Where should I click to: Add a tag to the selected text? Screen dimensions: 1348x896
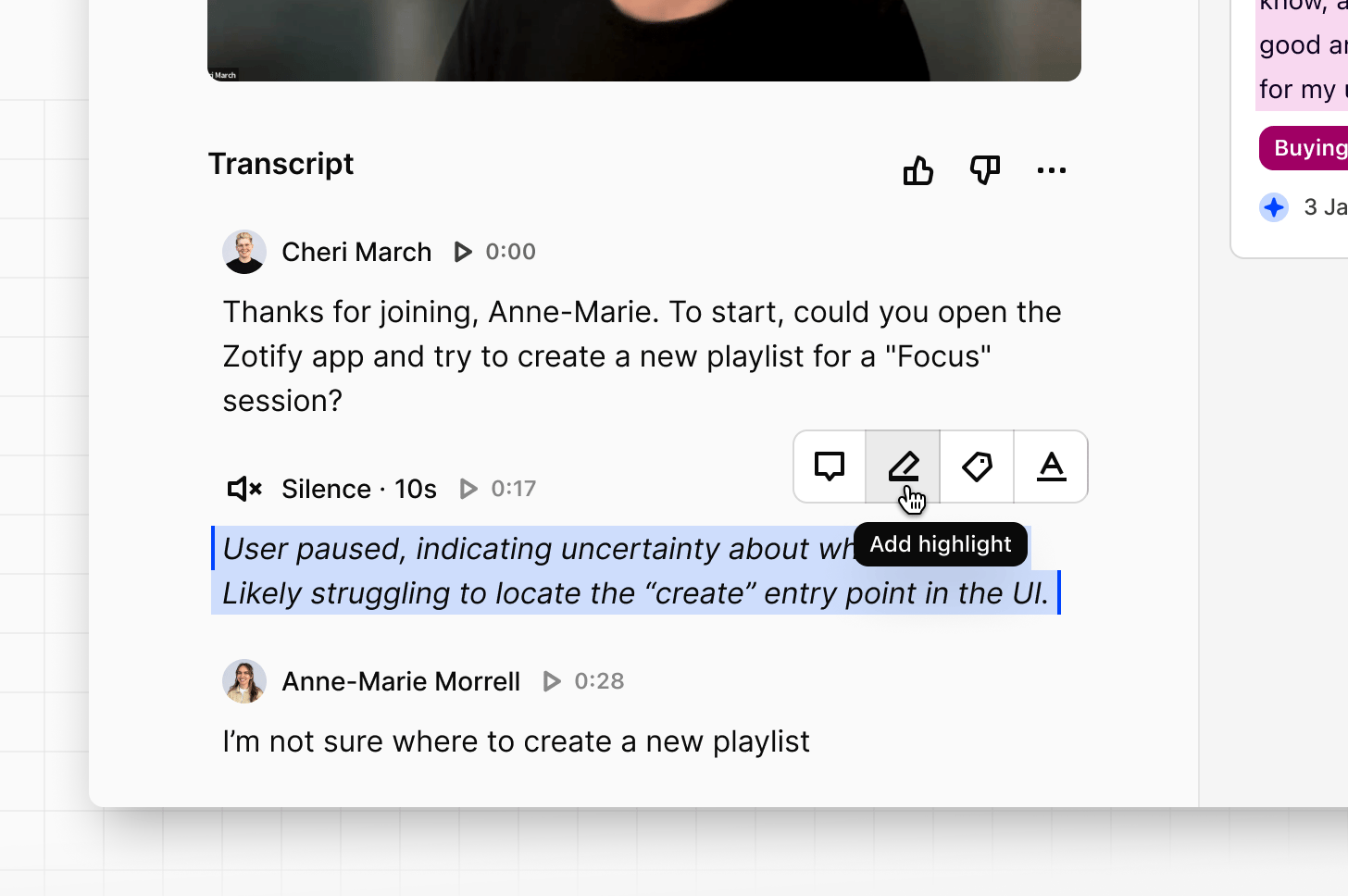point(978,467)
